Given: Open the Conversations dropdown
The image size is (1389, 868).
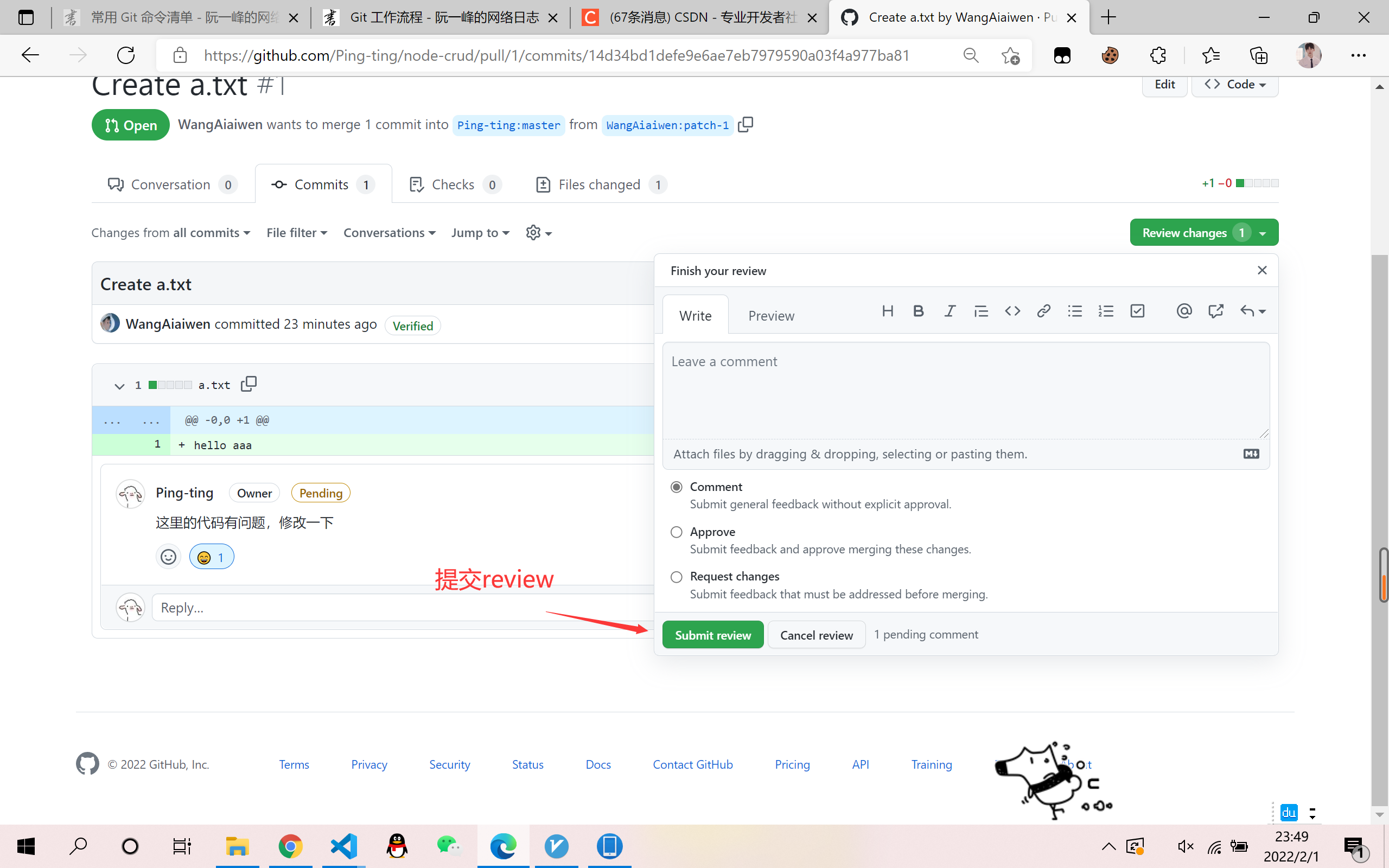Looking at the screenshot, I should pos(390,233).
